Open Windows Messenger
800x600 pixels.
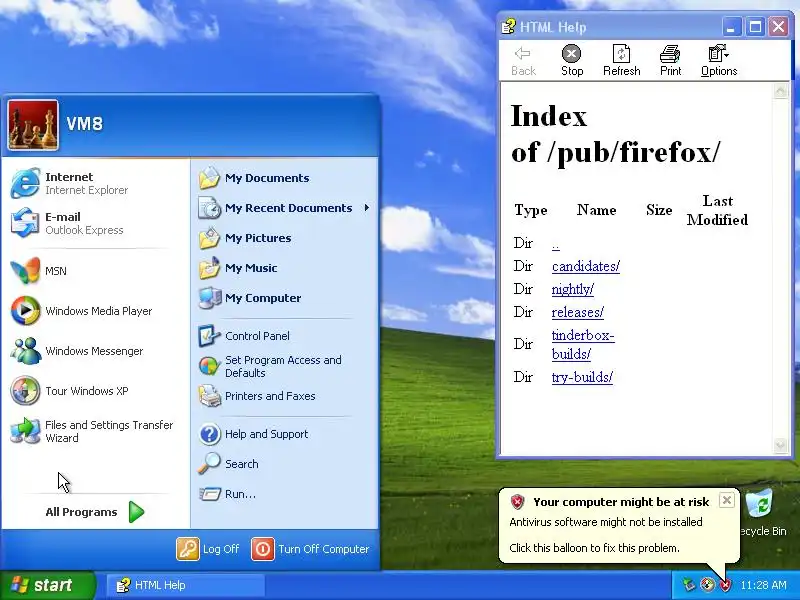95,351
